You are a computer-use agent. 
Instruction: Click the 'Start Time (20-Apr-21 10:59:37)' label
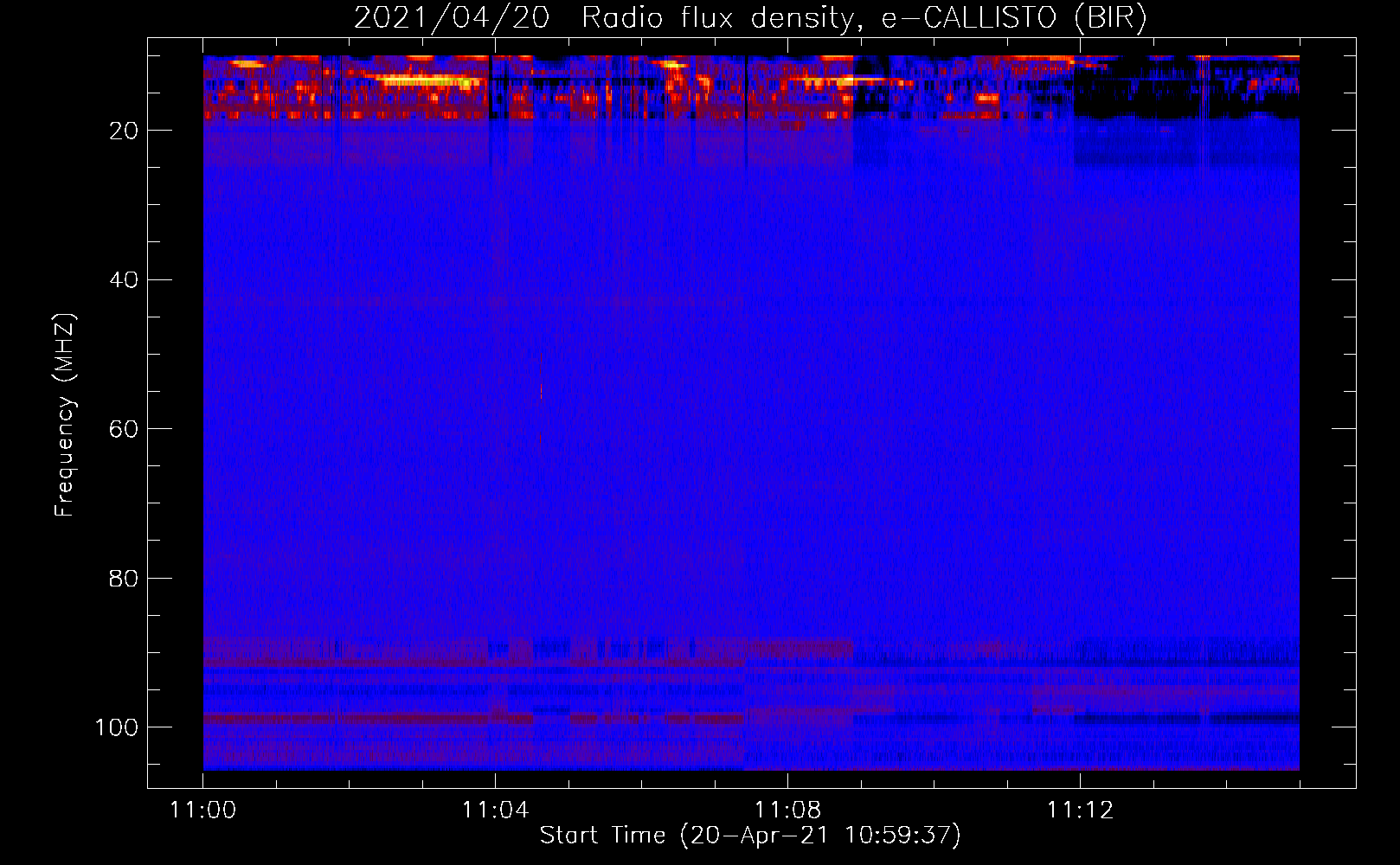(750, 836)
